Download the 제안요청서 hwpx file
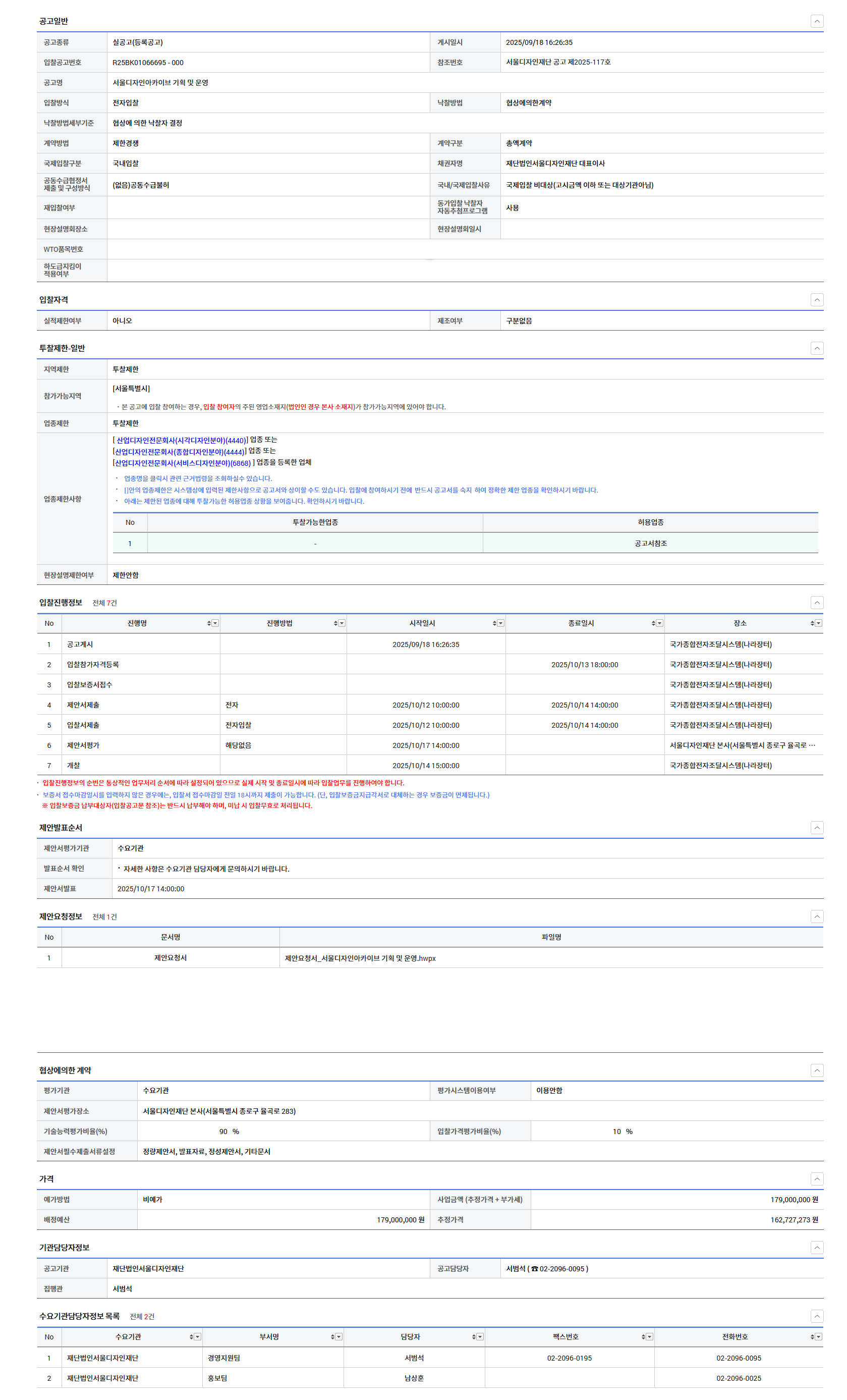Image resolution: width=847 pixels, height=1400 pixels. tap(360, 958)
